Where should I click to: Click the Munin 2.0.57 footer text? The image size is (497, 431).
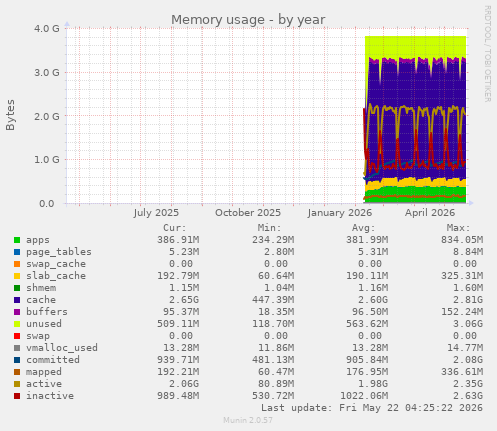tap(248, 420)
